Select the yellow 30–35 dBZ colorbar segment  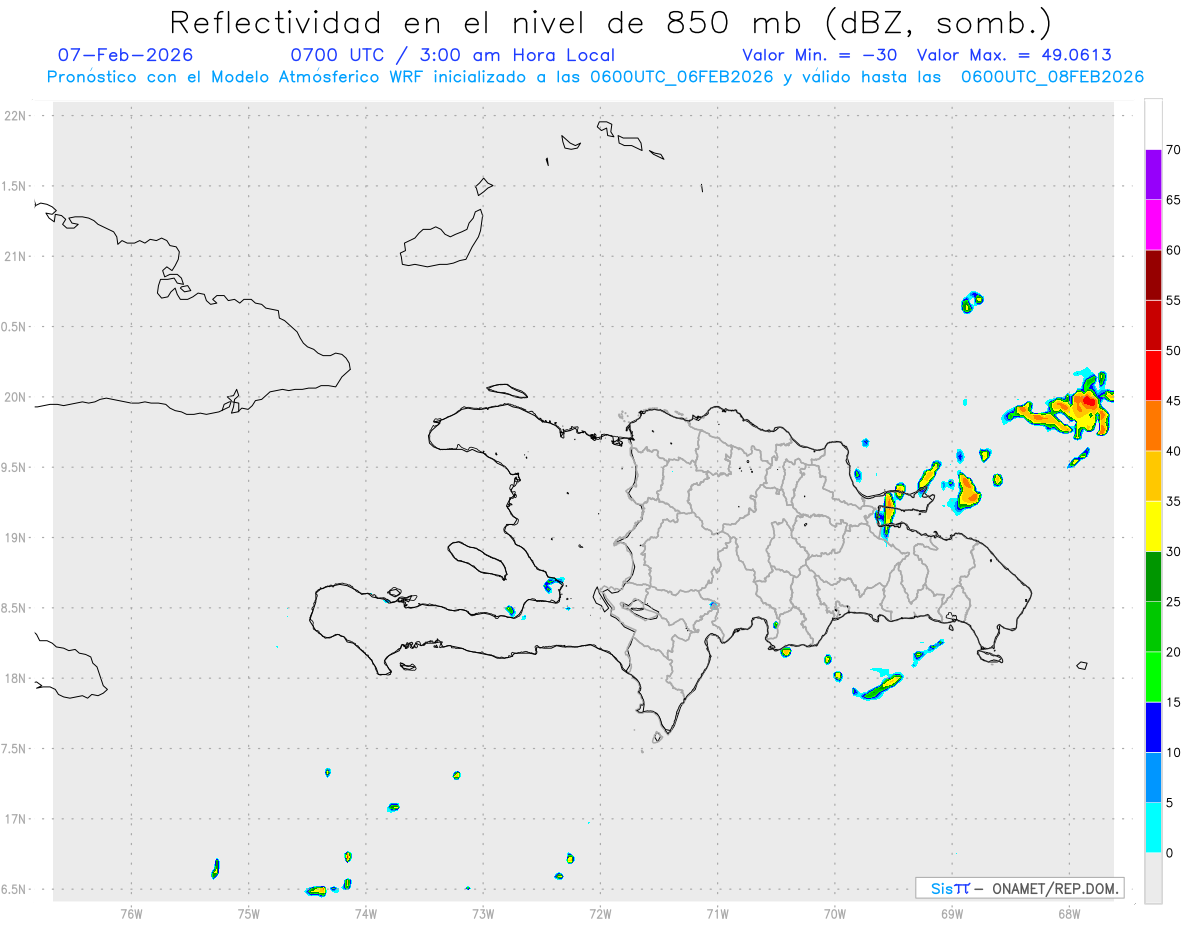pos(1153,526)
